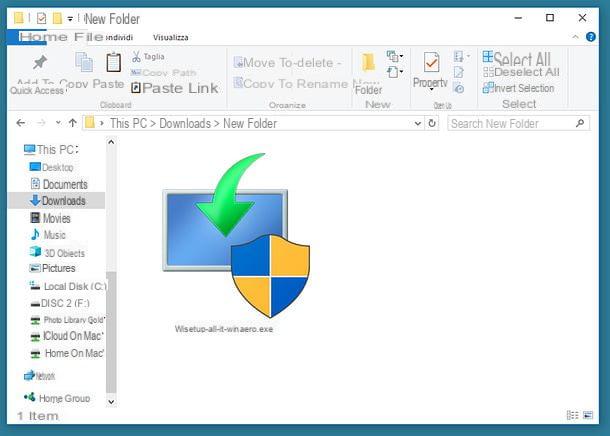Click the Edit icon in the Open group
610x436 pixels.
[459, 72]
